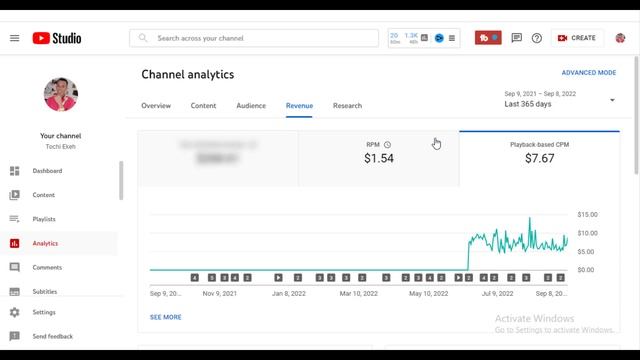Switch to the Research tab
Viewport: 640px width, 360px height.
point(347,106)
